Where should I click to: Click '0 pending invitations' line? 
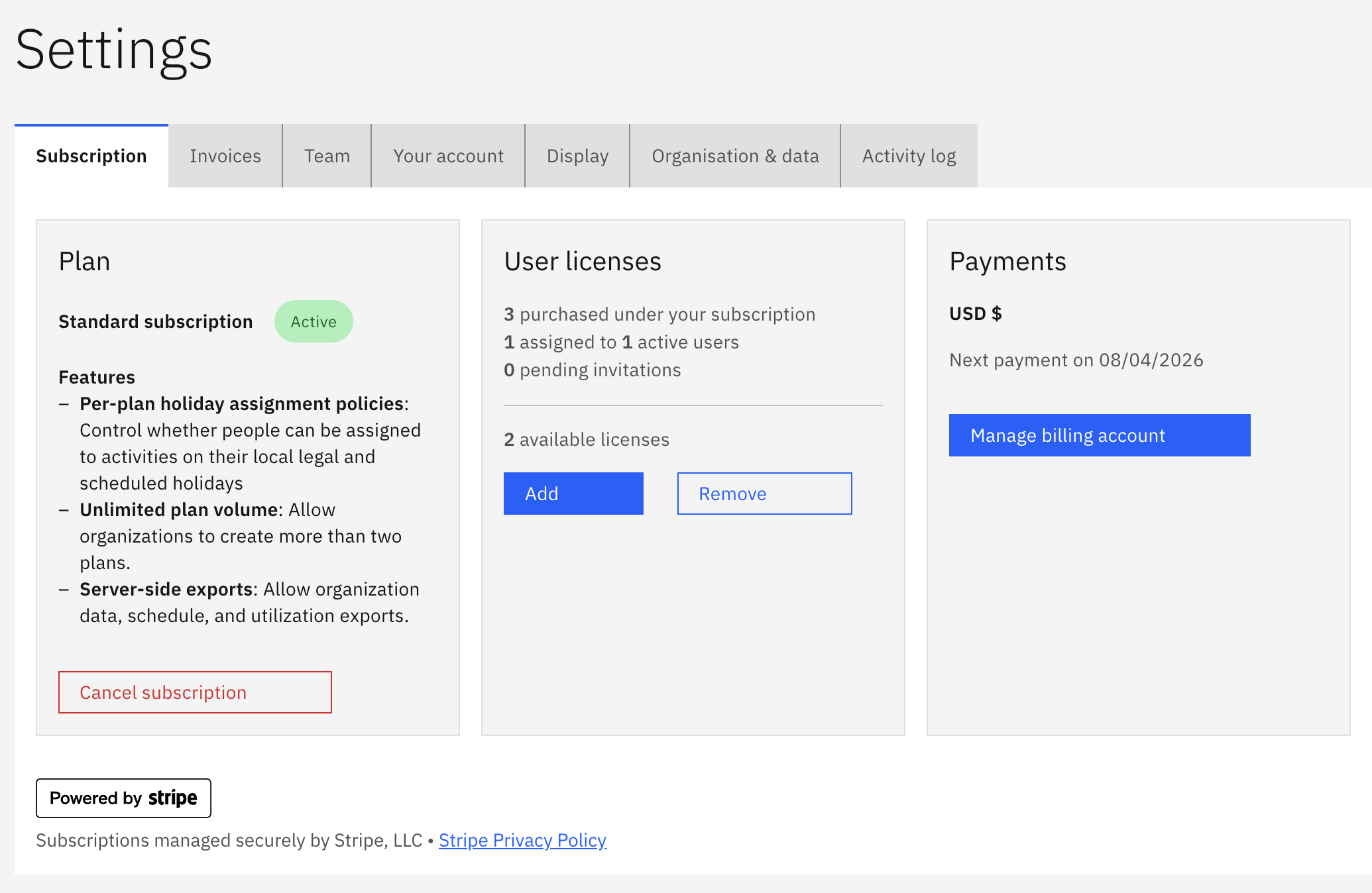[x=592, y=370]
